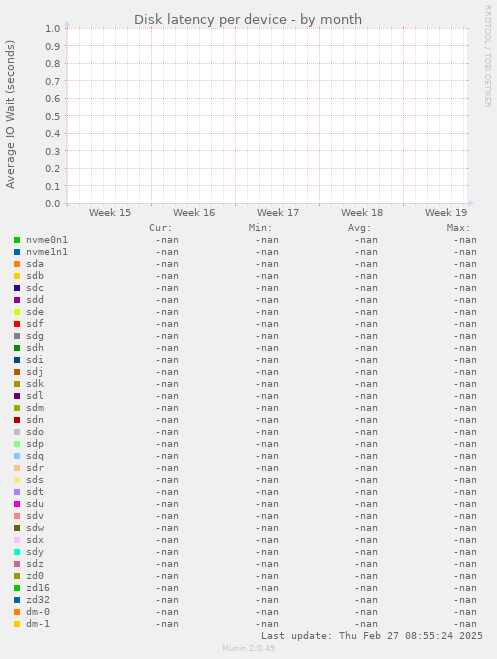Click the sdt legend label
Image resolution: width=497 pixels, height=659 pixels.
pyautogui.click(x=35, y=492)
